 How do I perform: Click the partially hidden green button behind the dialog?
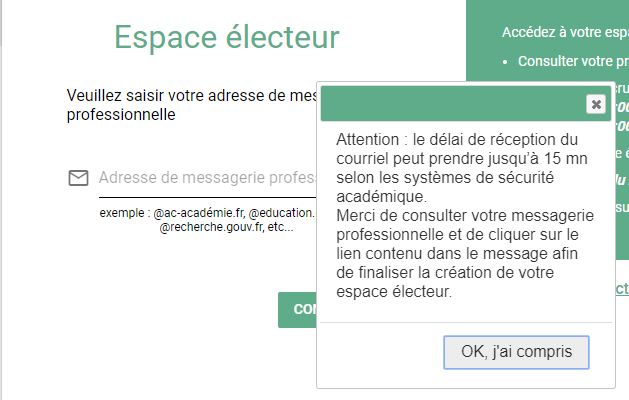click(297, 309)
